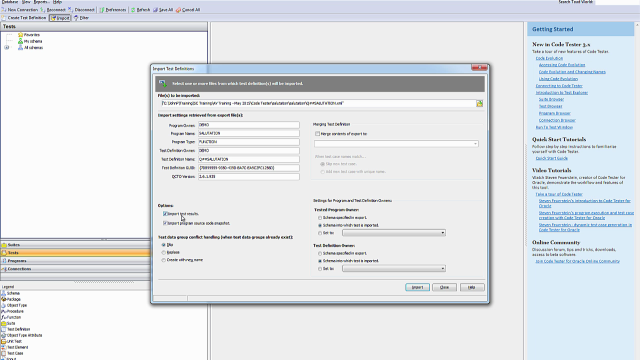Screen dimensions: 640x360
Task: Browse for import file using folder icon
Action: pos(480,104)
